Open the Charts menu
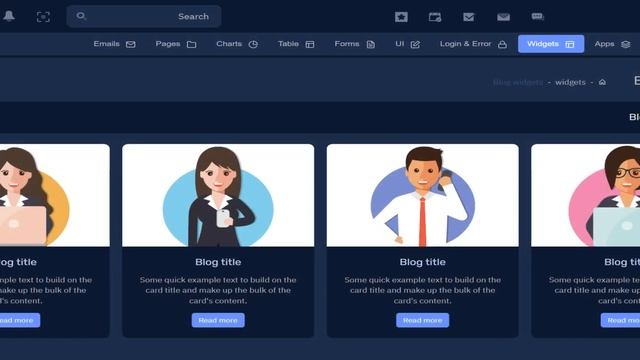This screenshot has height=360, width=640. pos(237,44)
